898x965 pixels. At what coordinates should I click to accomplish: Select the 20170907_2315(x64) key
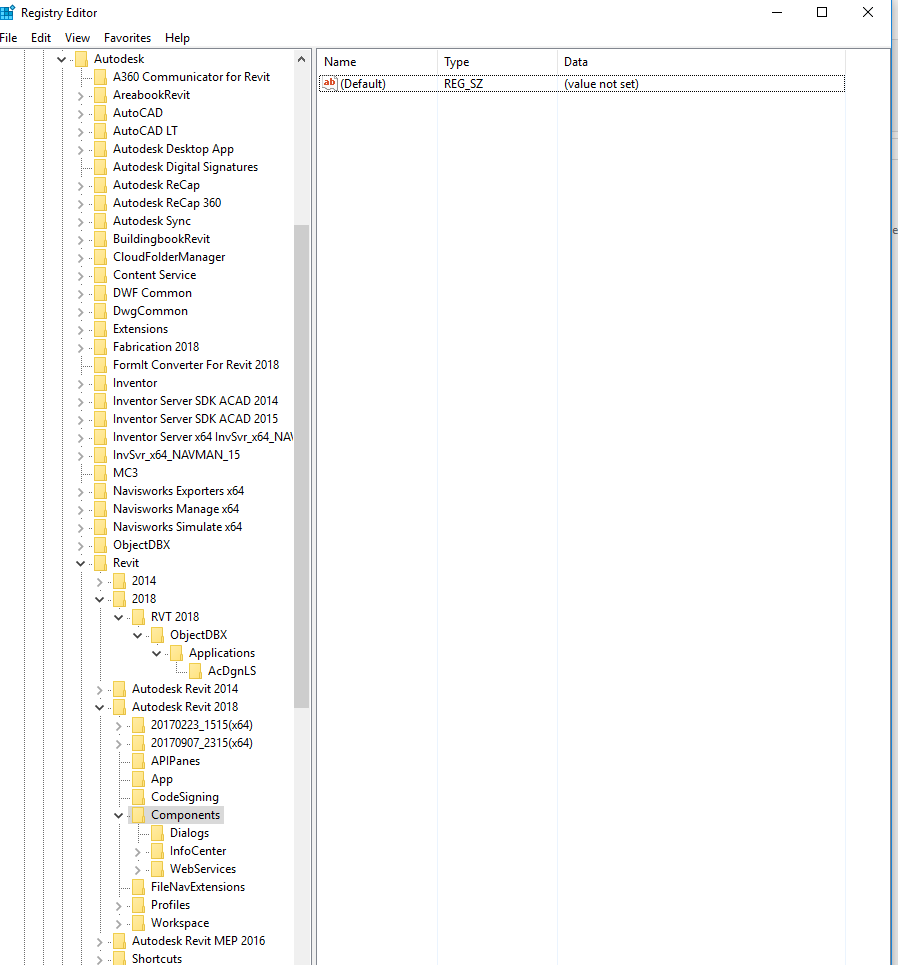click(202, 743)
